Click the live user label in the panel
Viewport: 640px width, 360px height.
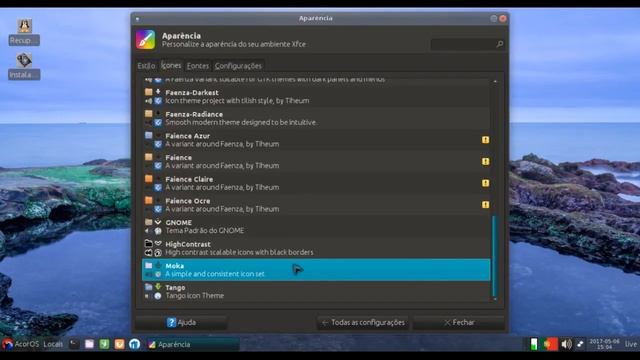631,344
